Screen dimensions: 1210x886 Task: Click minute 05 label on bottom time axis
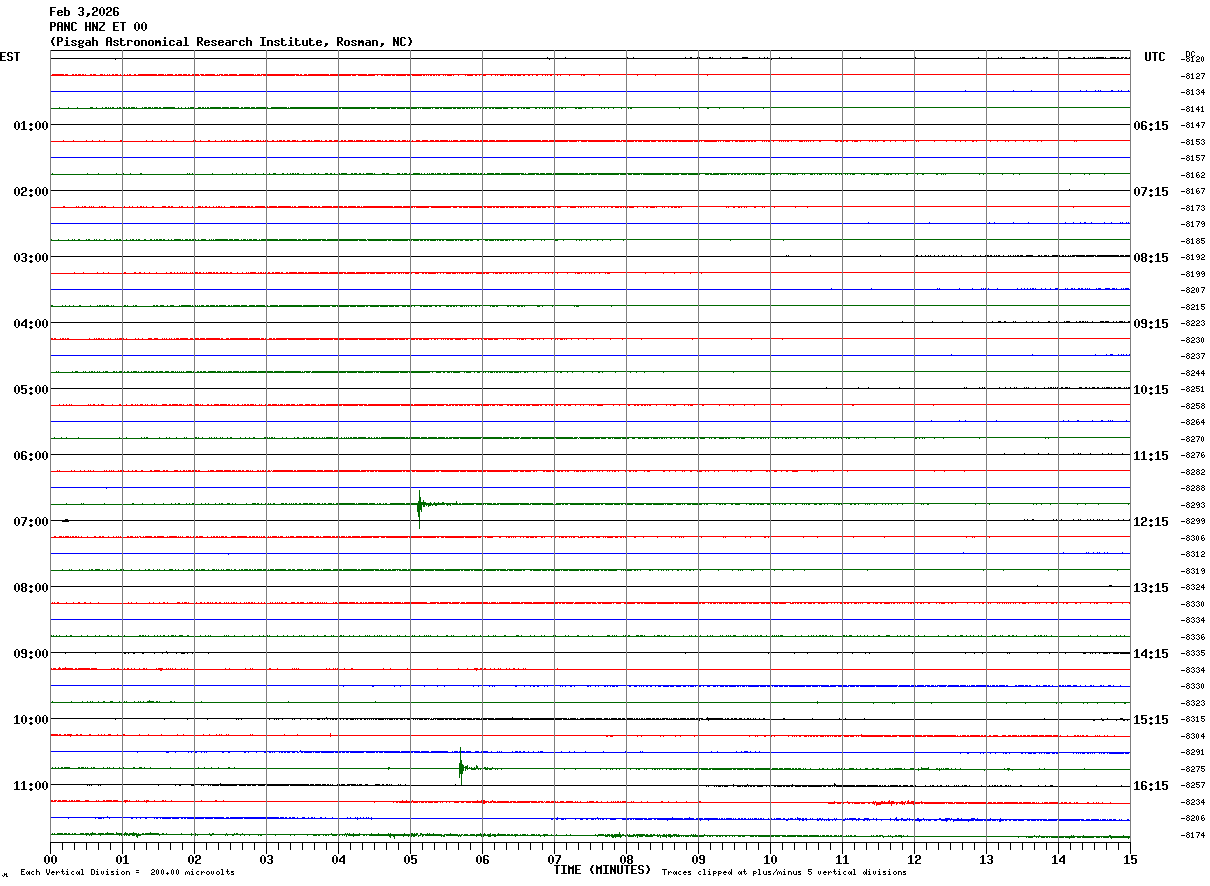tap(410, 860)
